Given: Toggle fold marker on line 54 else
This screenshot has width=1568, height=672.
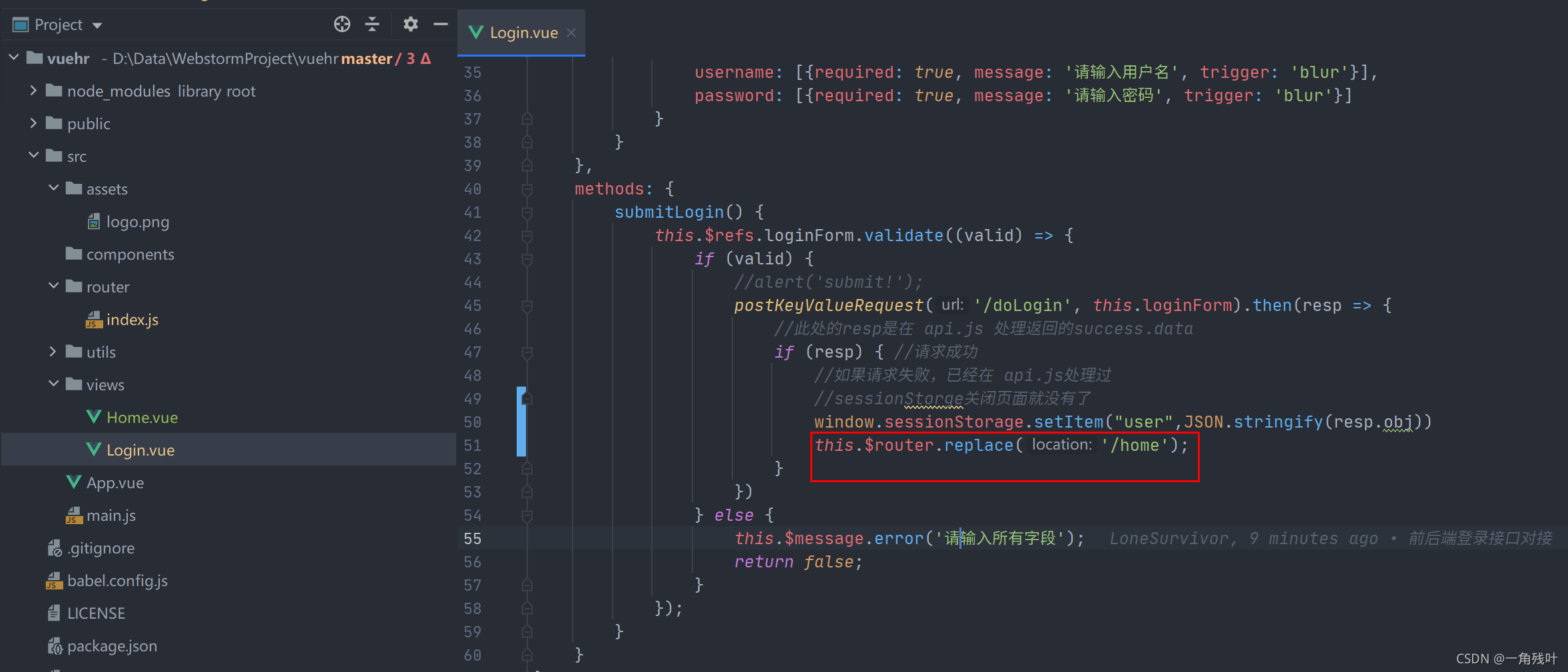Looking at the screenshot, I should tap(527, 515).
